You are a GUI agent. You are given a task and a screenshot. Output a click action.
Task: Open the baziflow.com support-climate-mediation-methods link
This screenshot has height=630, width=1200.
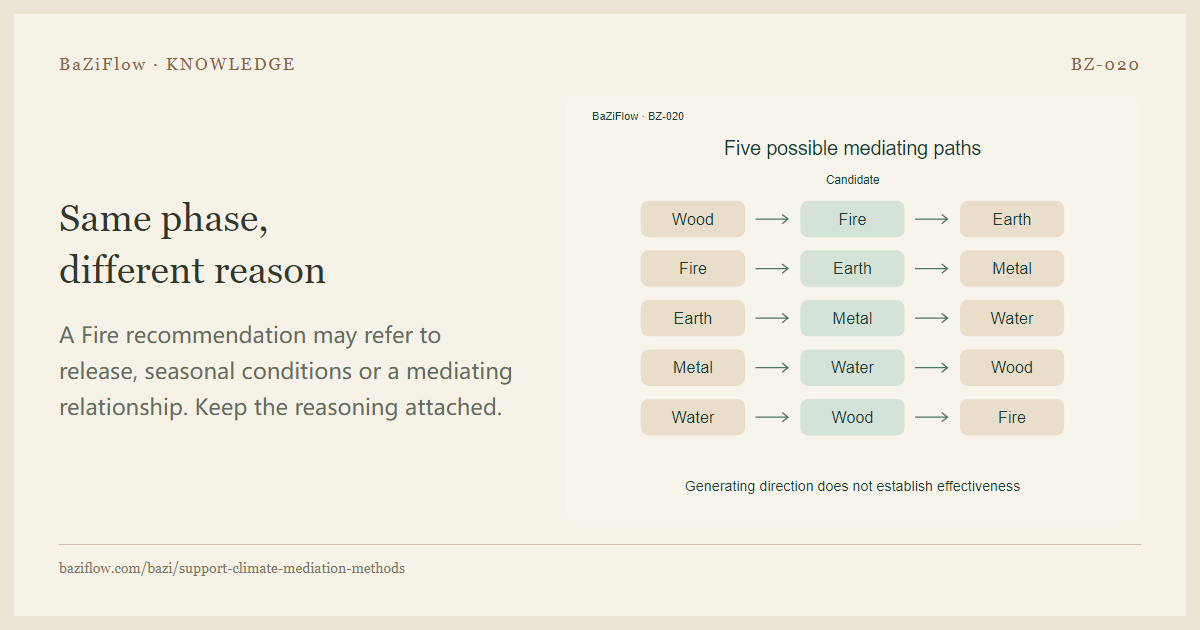(x=232, y=568)
